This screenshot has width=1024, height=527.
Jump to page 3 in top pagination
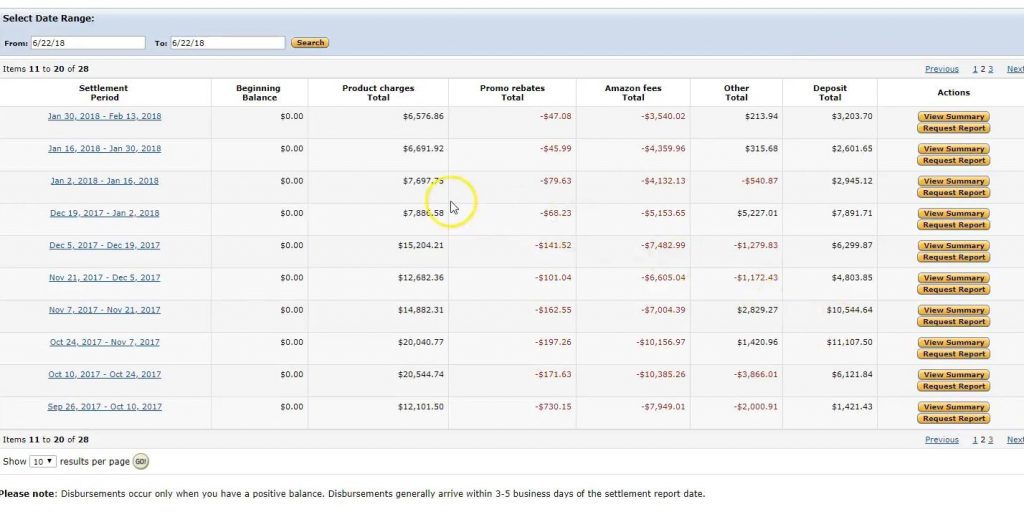coord(990,70)
